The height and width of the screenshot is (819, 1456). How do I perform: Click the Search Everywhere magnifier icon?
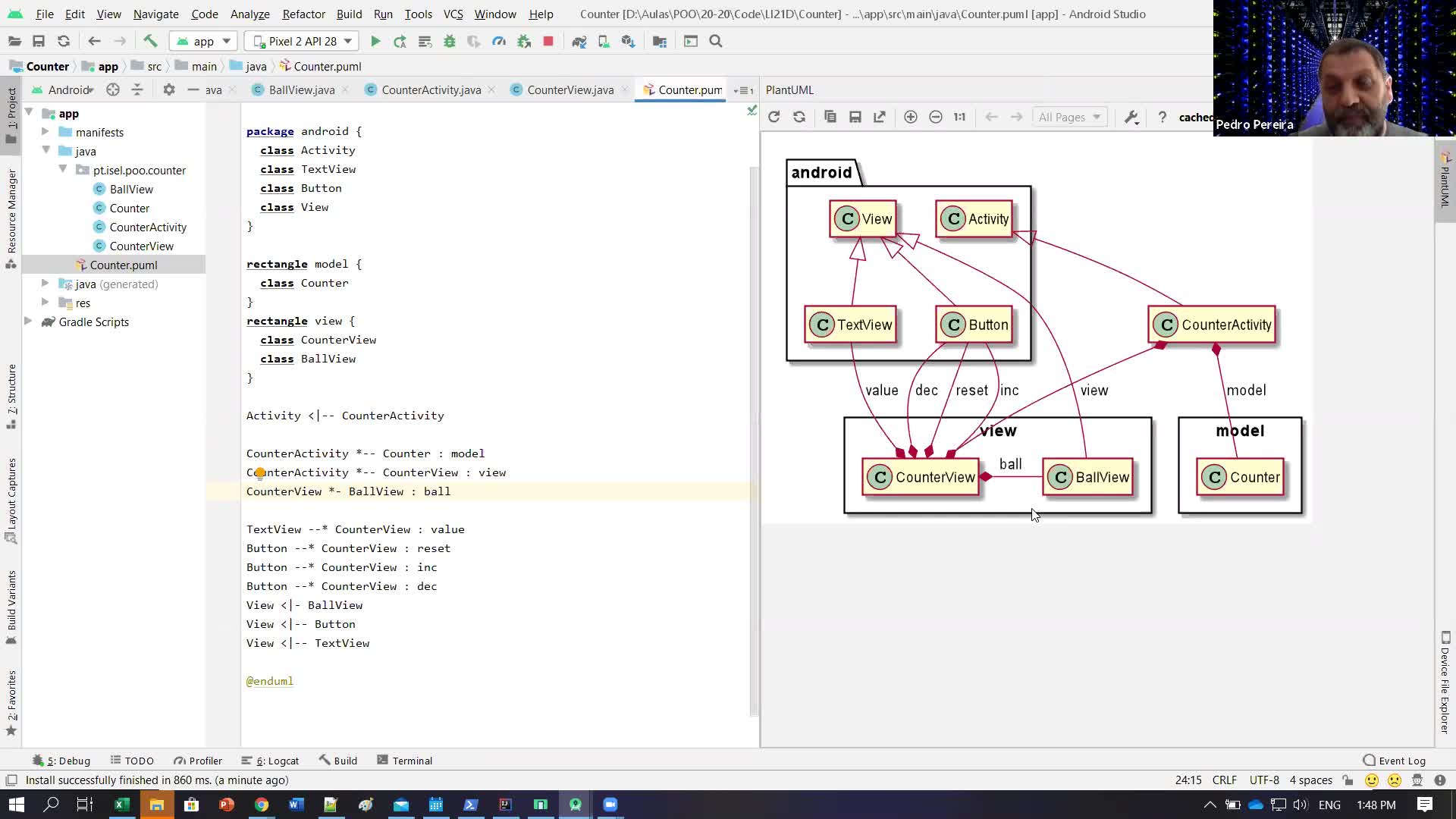coord(716,41)
